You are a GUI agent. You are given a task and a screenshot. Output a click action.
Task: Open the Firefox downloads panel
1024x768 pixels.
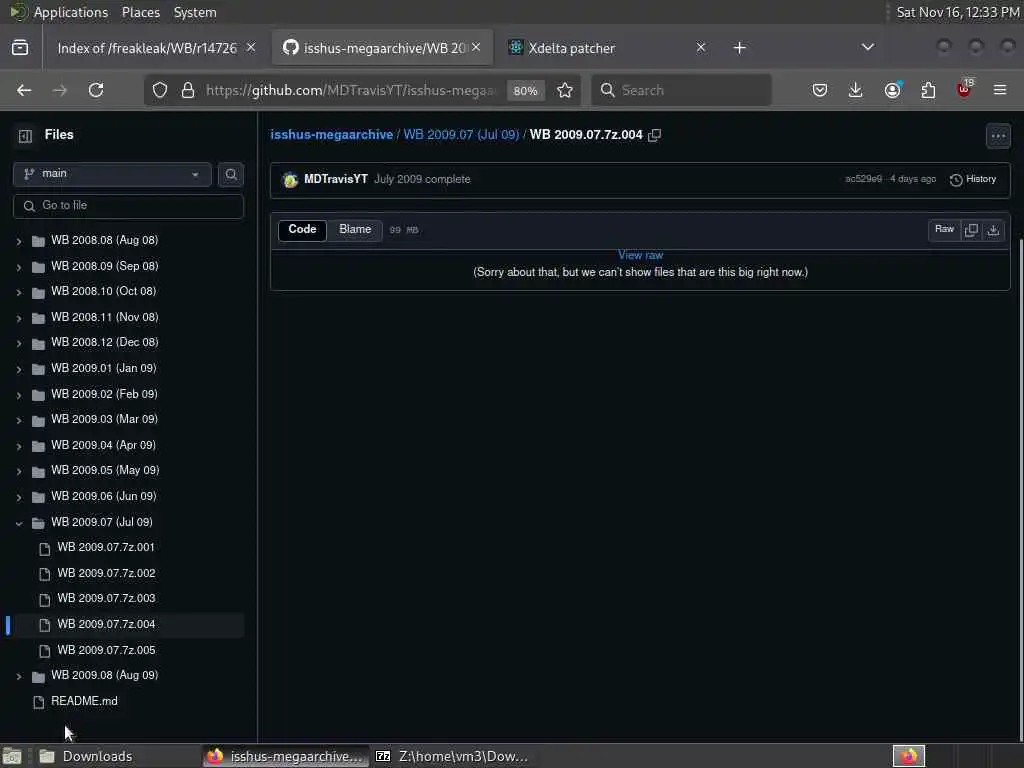856,90
